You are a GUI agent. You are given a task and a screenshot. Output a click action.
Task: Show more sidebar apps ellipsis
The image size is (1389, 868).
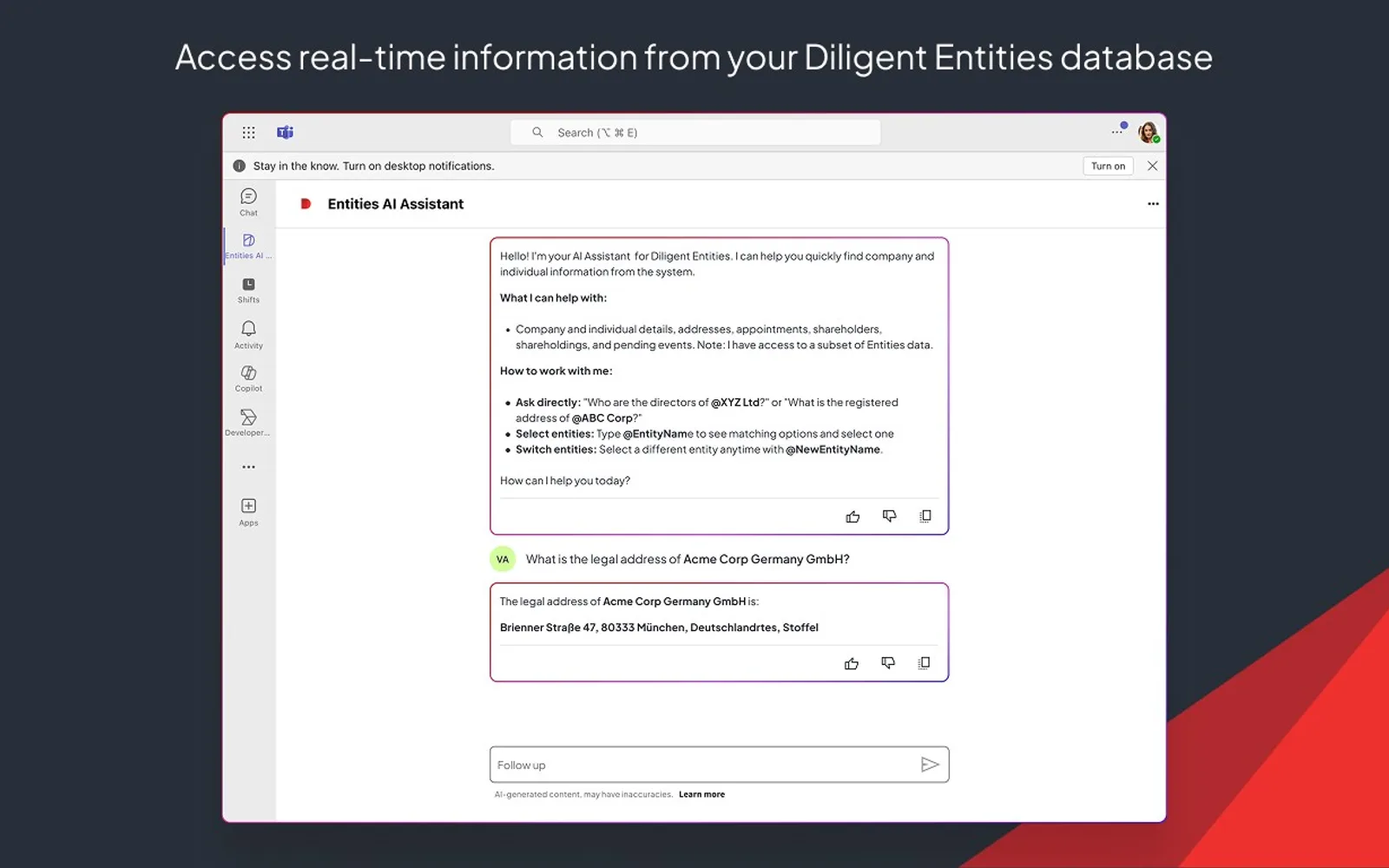(248, 467)
